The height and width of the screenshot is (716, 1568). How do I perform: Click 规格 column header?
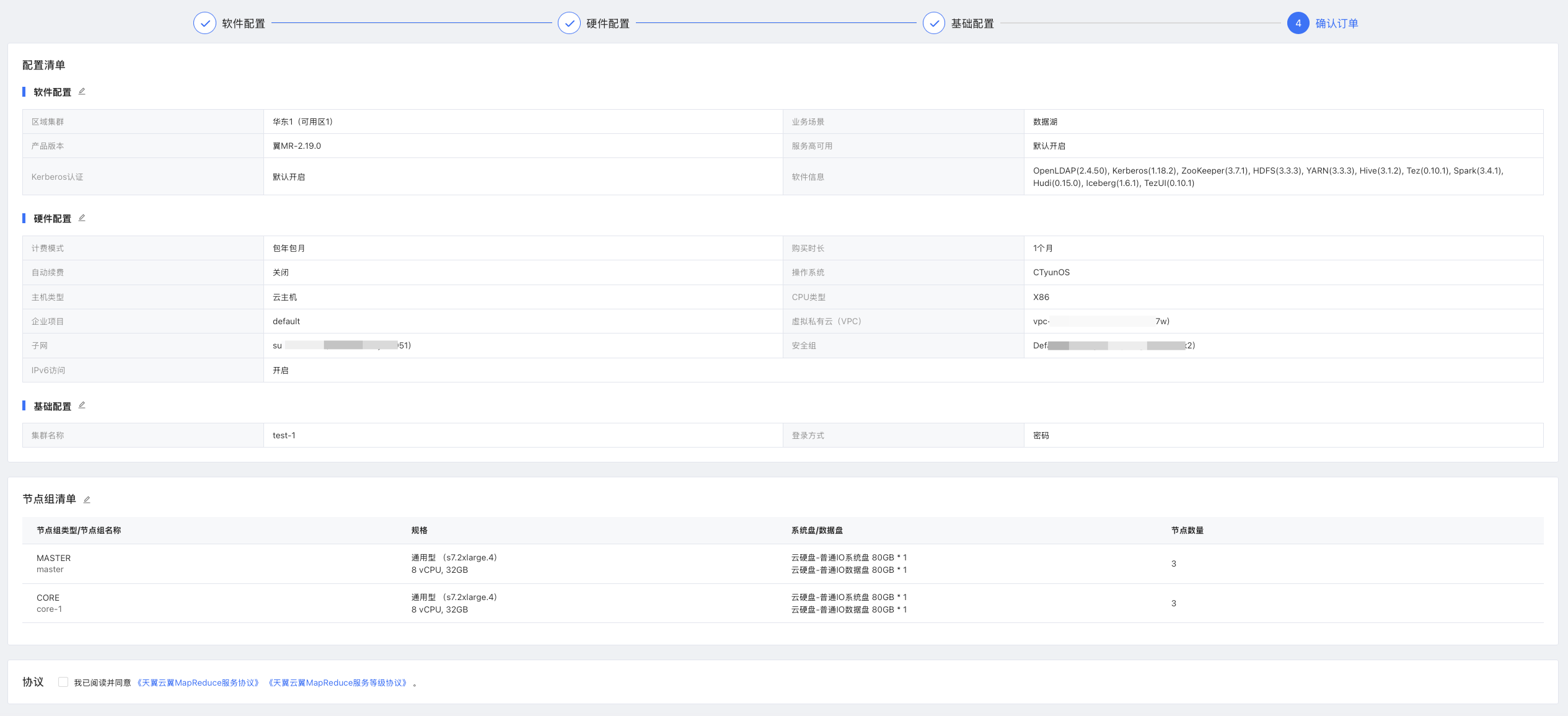pyautogui.click(x=420, y=531)
